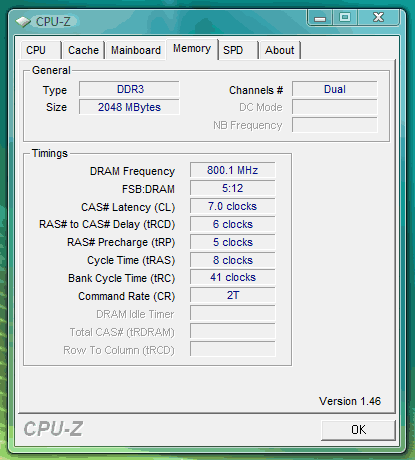
Task: Click the Channels # label
Action: [x=256, y=90]
